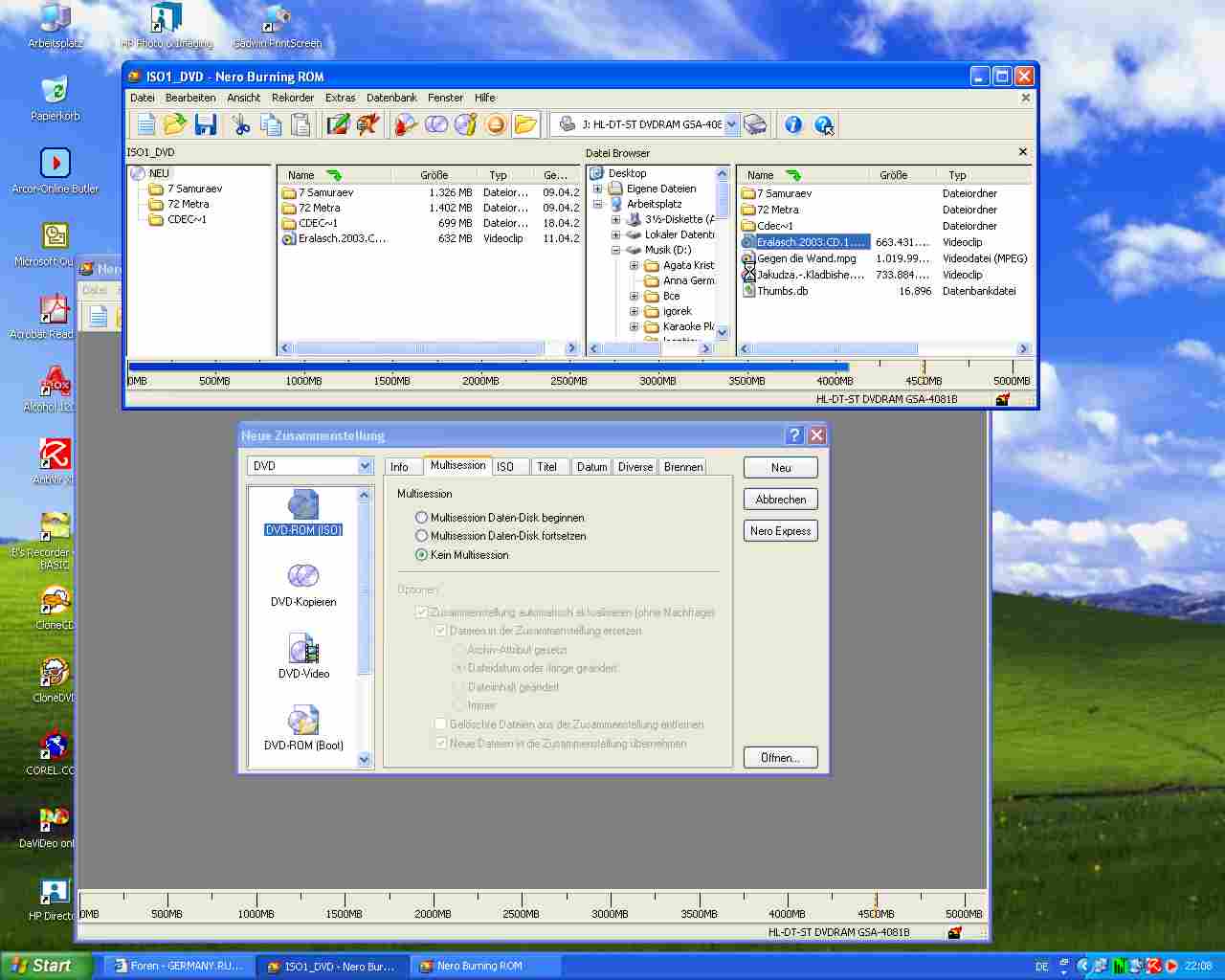Click the Open compilation folder icon
The height and width of the screenshot is (980, 1225).
pyautogui.click(x=174, y=124)
